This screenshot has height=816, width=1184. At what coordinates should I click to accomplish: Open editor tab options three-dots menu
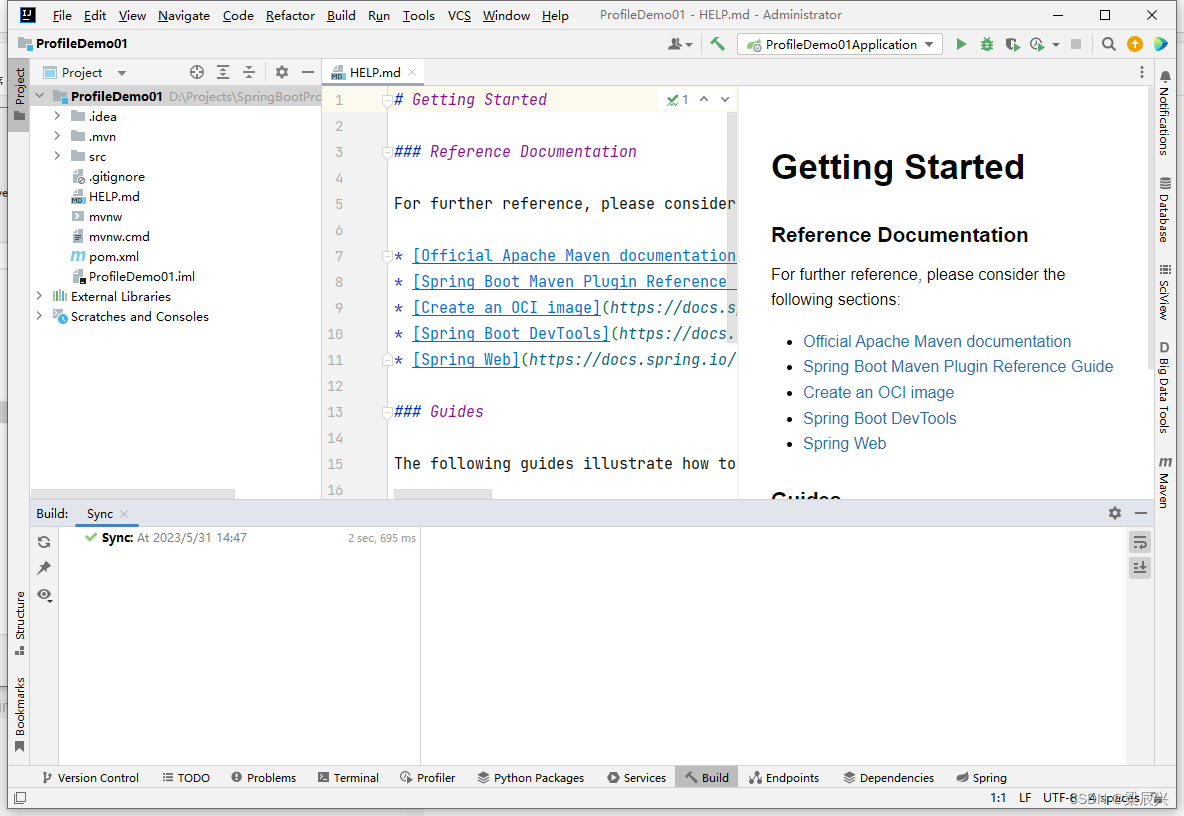point(1142,72)
